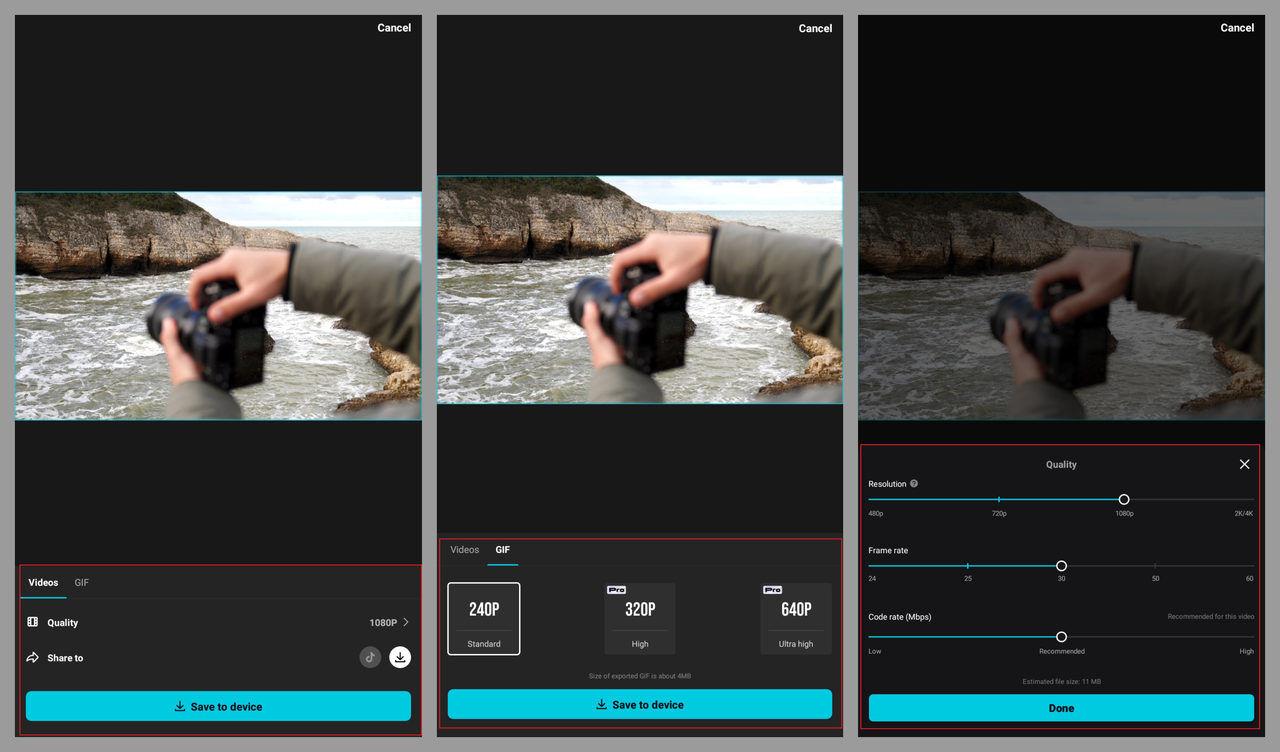Confirm quality settings with Done
Screen dimensions: 1280x752
click(1061, 707)
